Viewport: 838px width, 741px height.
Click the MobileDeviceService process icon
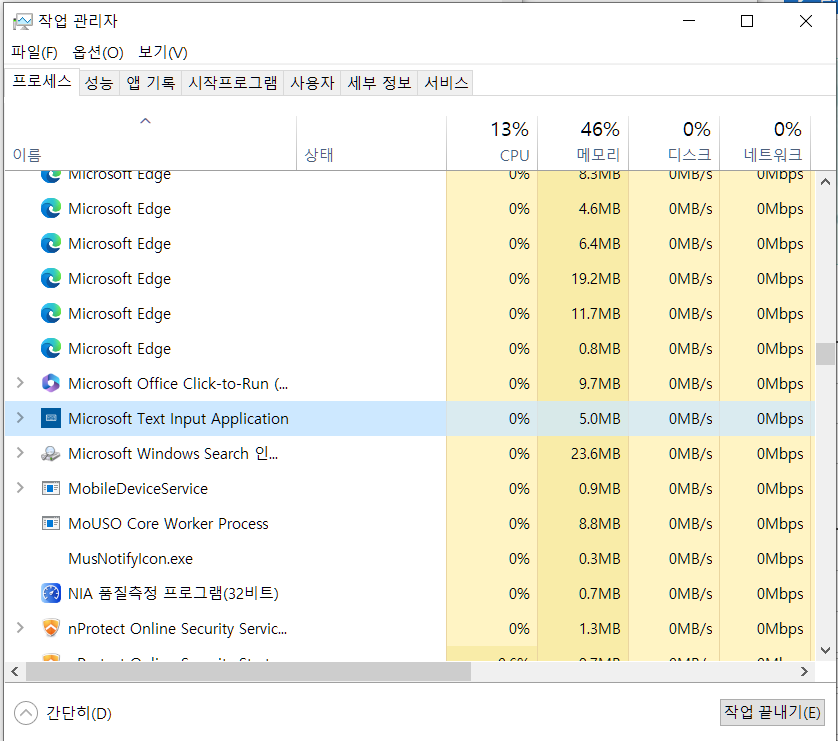point(51,488)
